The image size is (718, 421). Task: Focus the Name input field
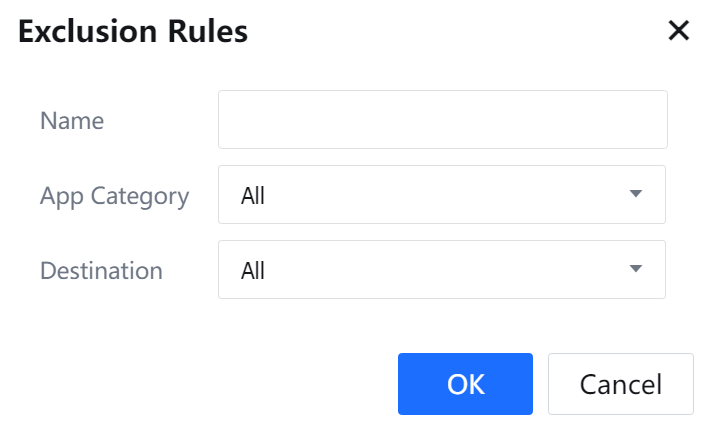point(442,120)
